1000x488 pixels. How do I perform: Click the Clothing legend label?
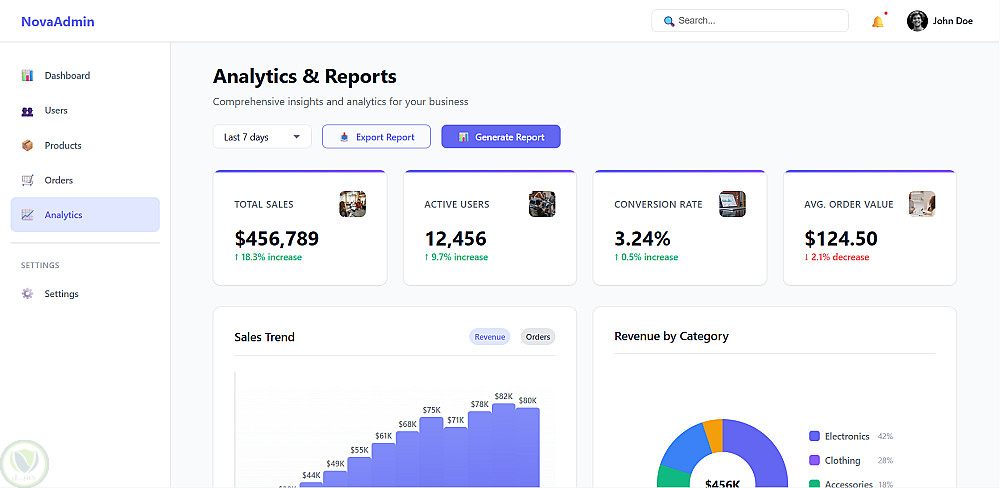842,460
